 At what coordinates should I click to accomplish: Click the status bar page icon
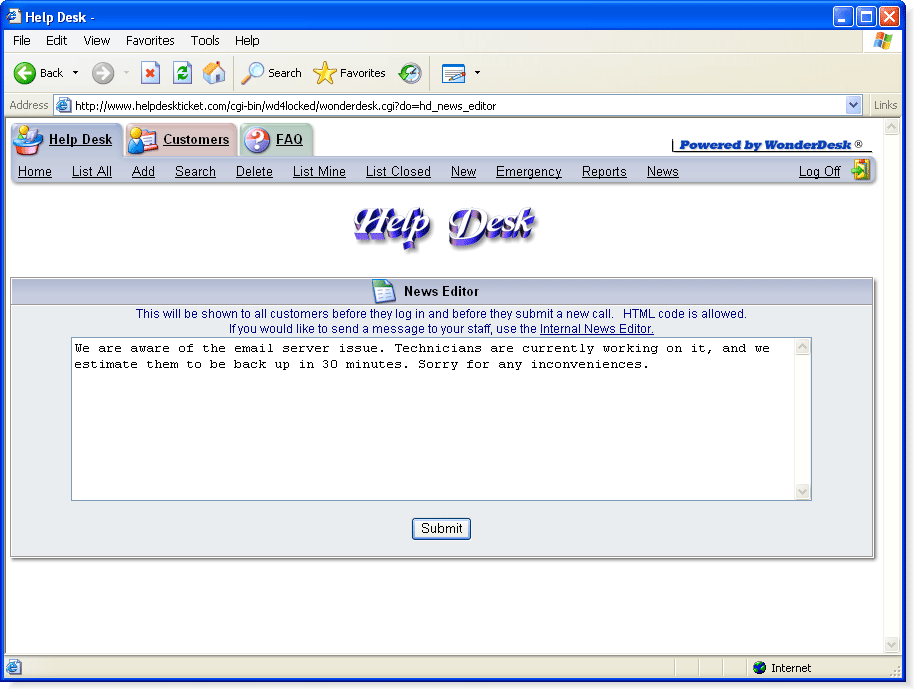click(14, 667)
